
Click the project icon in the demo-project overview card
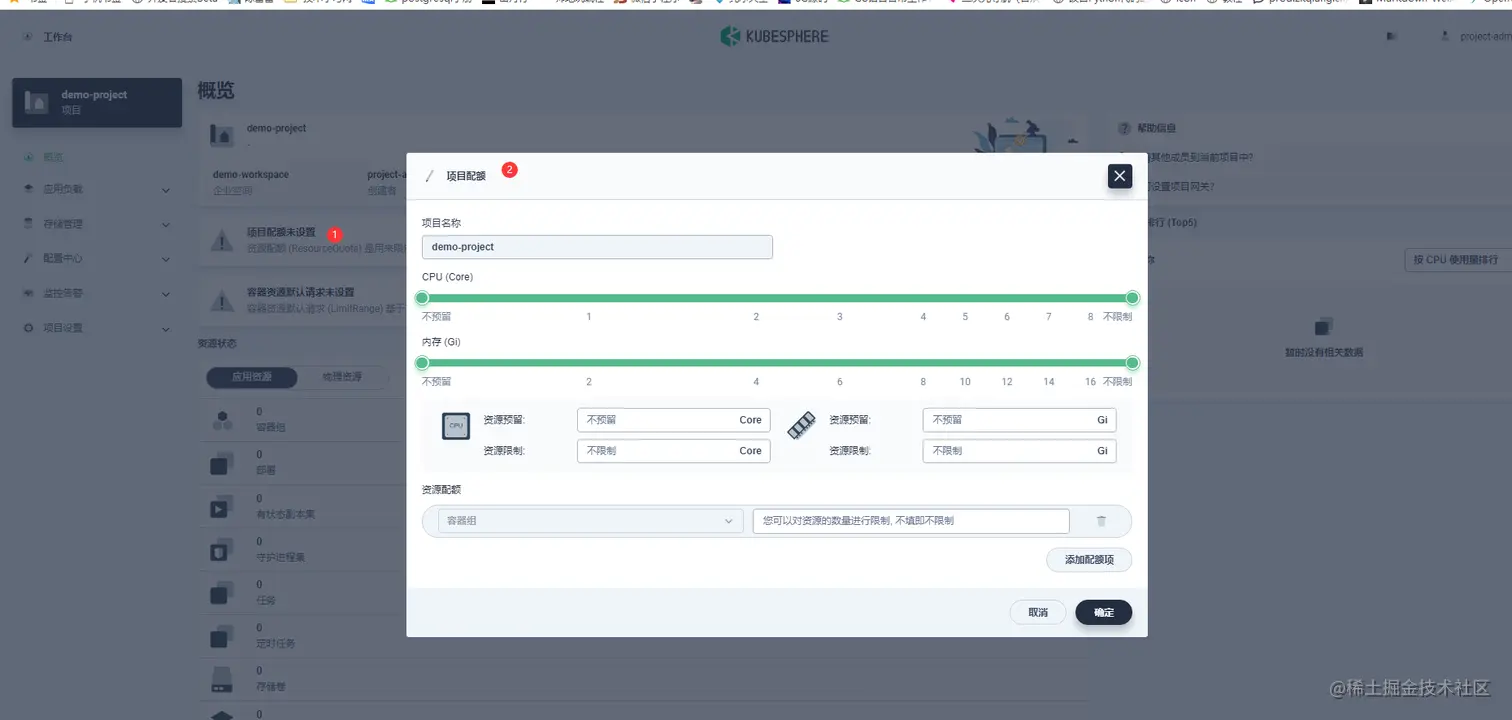click(x=222, y=134)
